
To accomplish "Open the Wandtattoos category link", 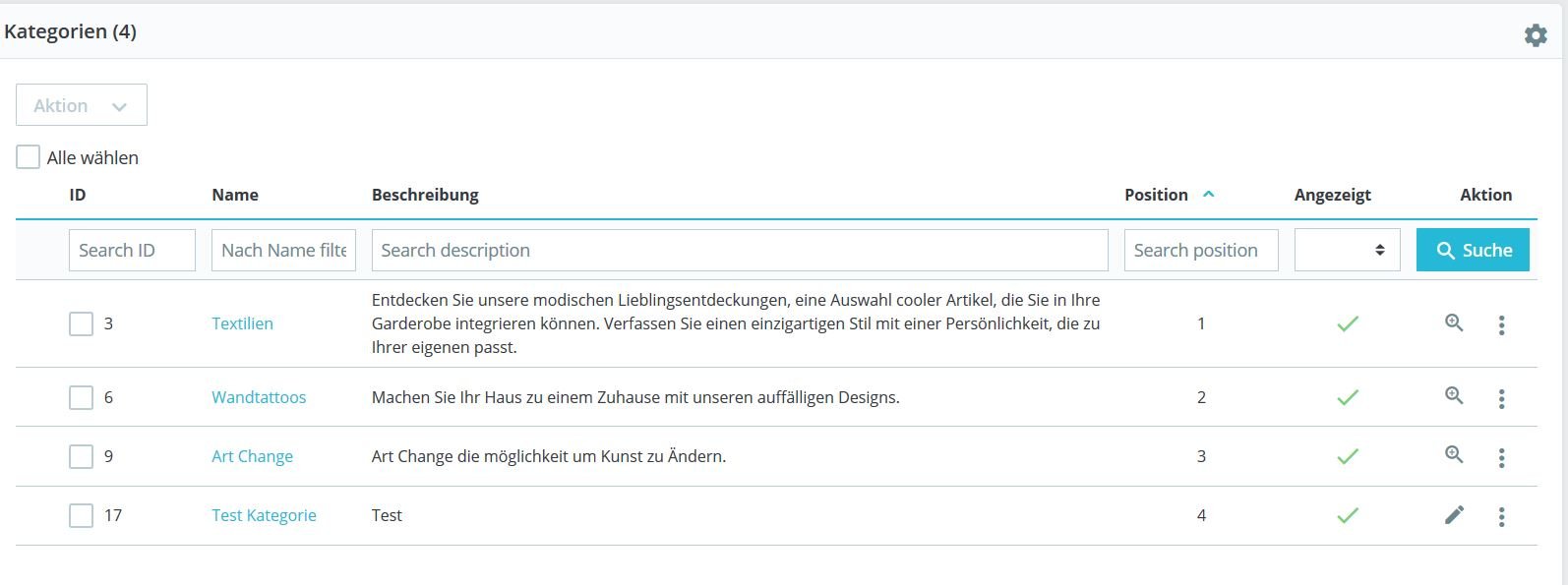I will pos(259,397).
